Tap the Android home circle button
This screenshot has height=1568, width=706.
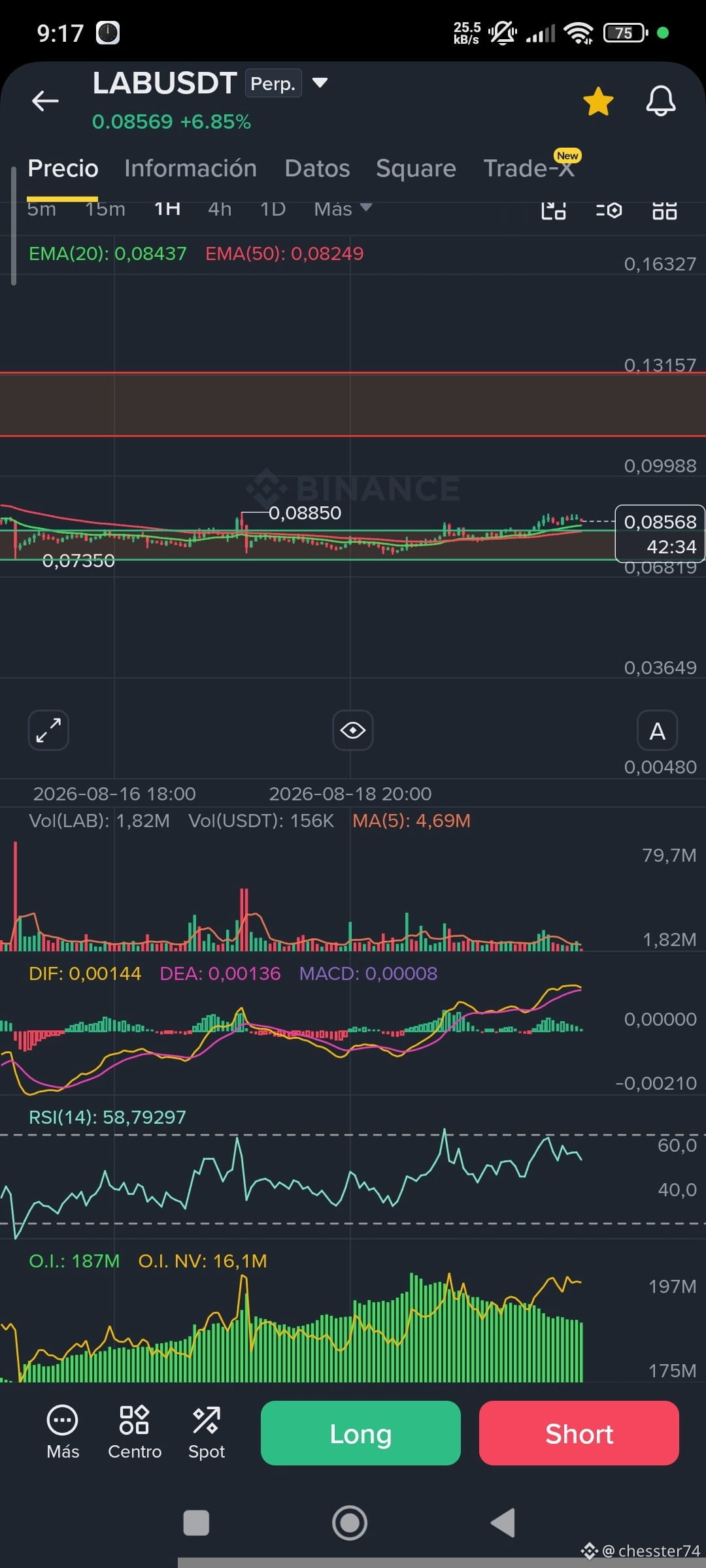(350, 1523)
